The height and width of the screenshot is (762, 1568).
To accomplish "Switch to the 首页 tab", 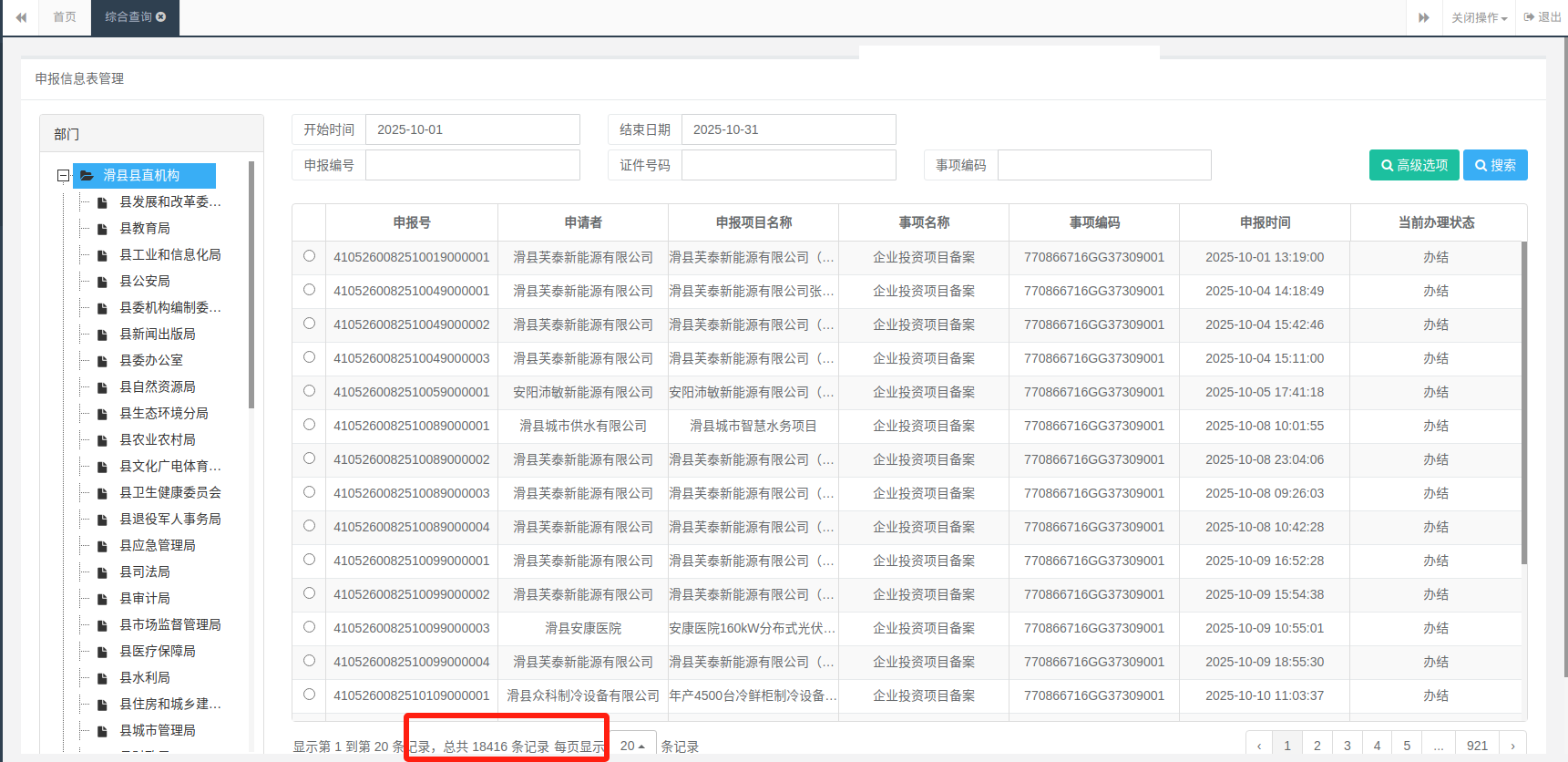I will [x=65, y=17].
